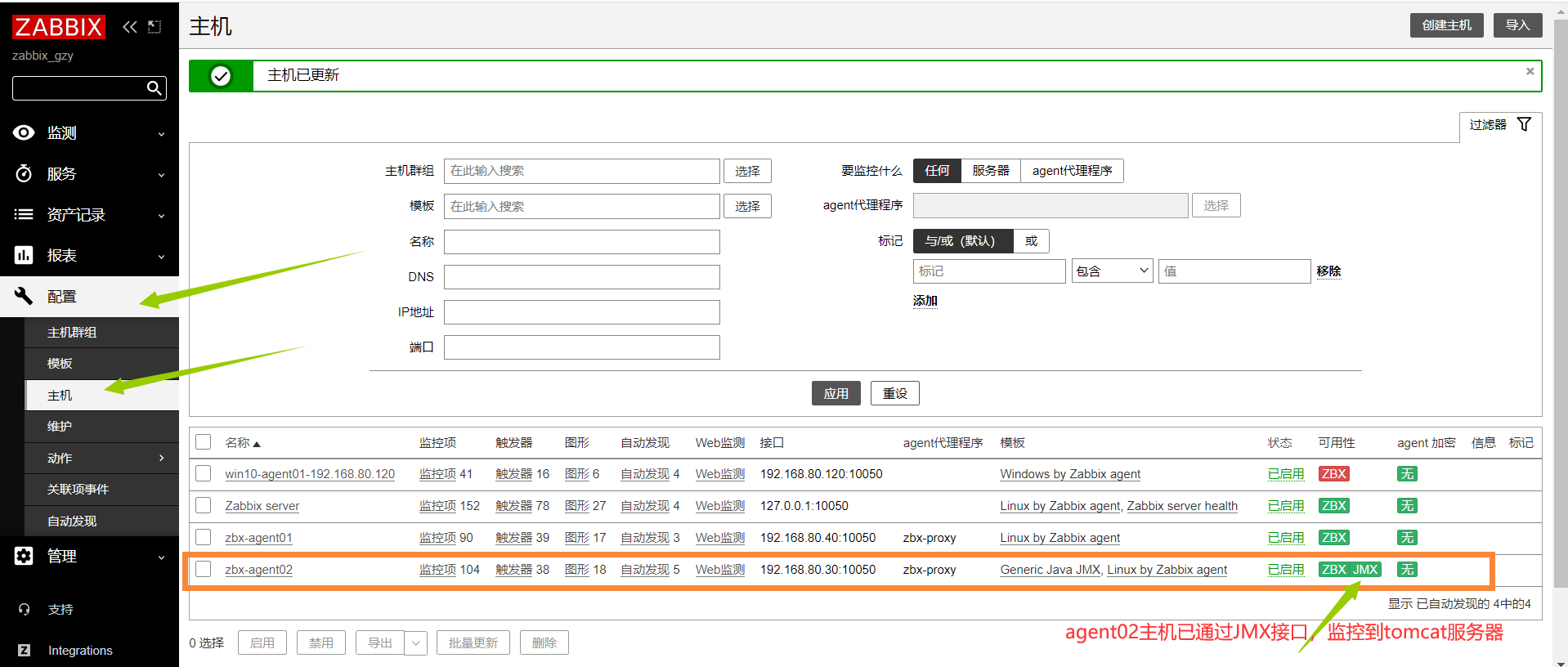Check the zbx-agent01 row checkbox
1568x667 pixels.
click(204, 537)
